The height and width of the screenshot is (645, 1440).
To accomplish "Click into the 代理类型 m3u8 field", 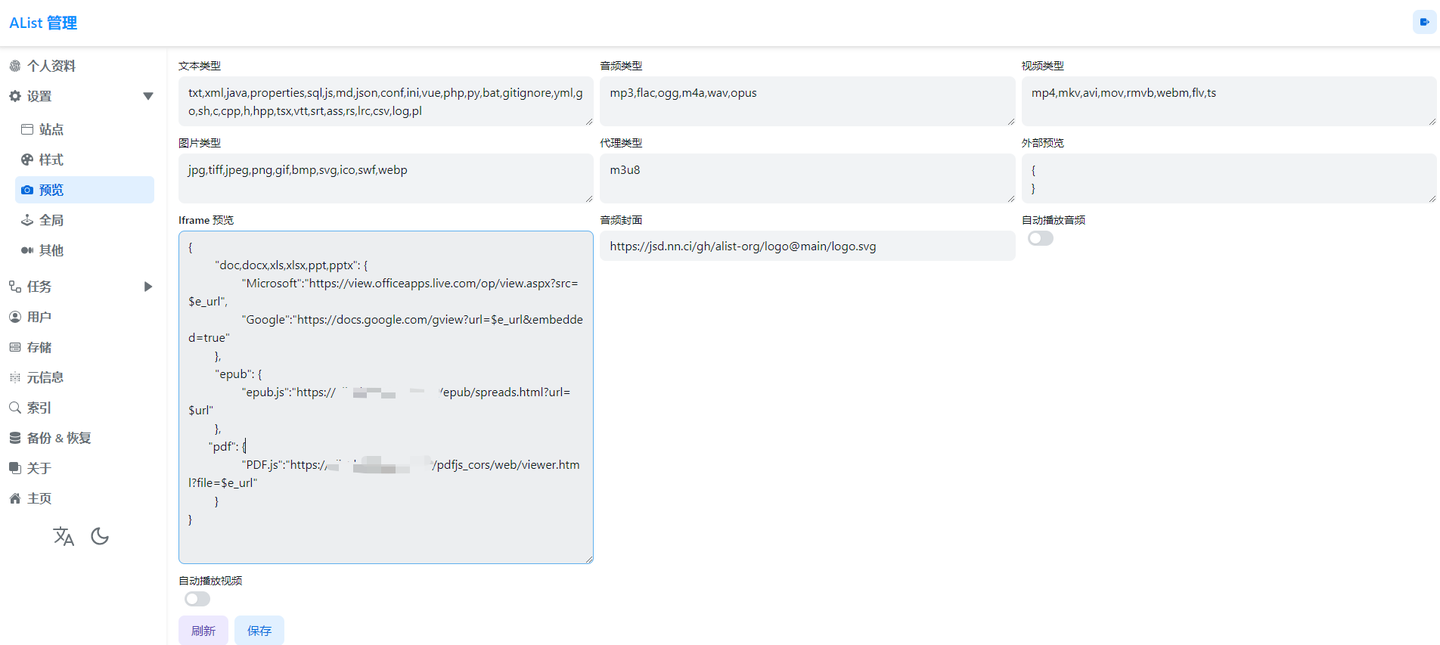I will [x=807, y=179].
